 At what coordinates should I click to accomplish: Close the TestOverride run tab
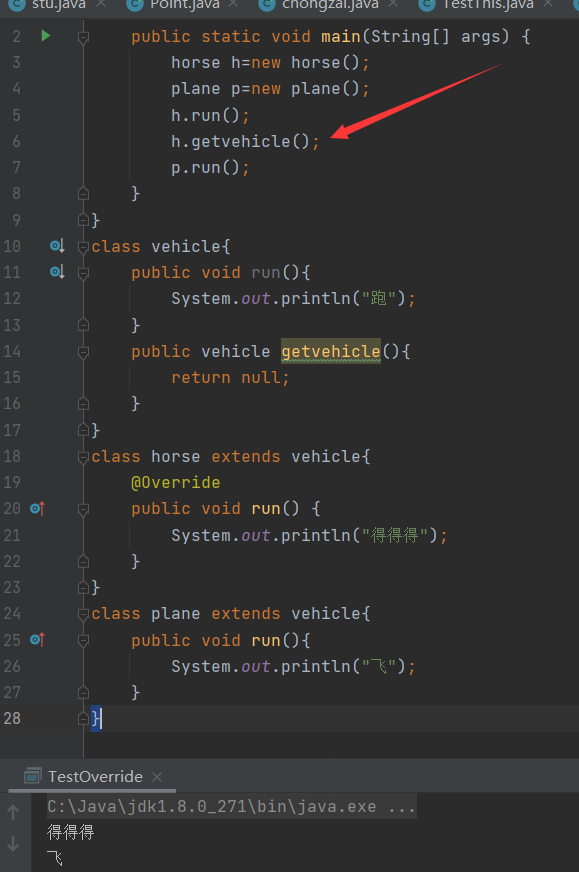(157, 776)
